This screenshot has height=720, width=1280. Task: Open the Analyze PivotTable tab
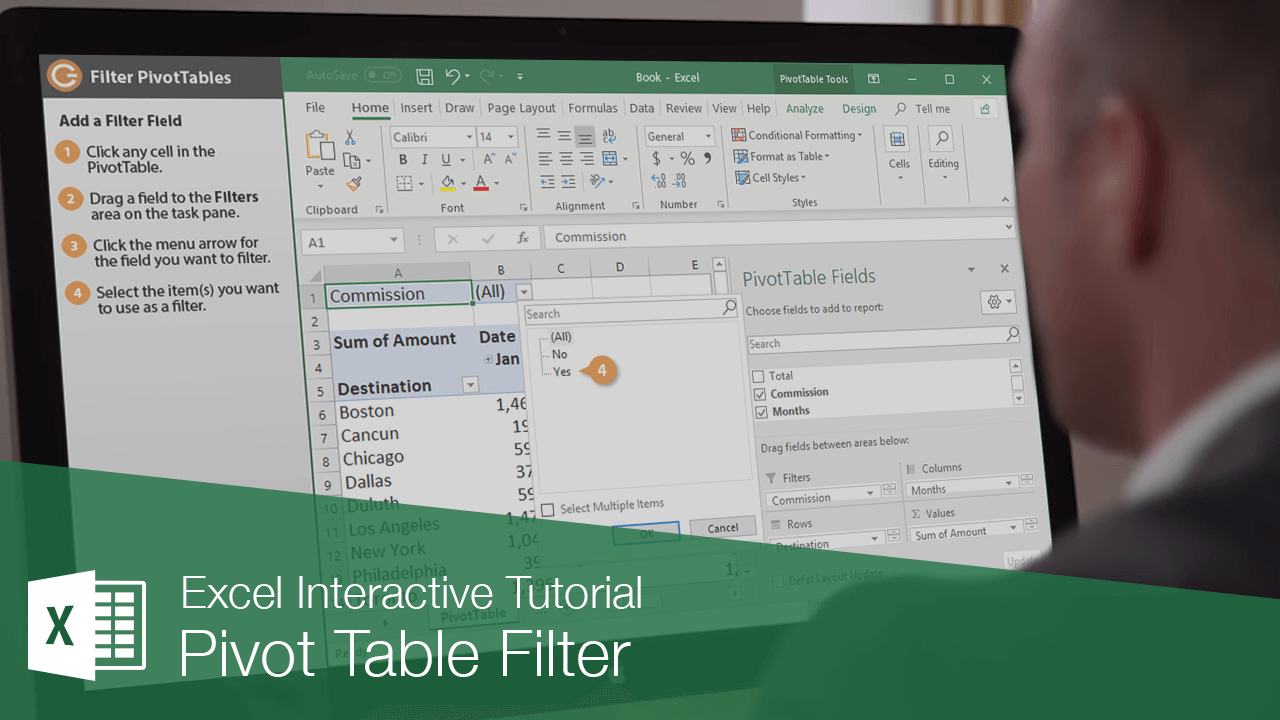coord(804,108)
